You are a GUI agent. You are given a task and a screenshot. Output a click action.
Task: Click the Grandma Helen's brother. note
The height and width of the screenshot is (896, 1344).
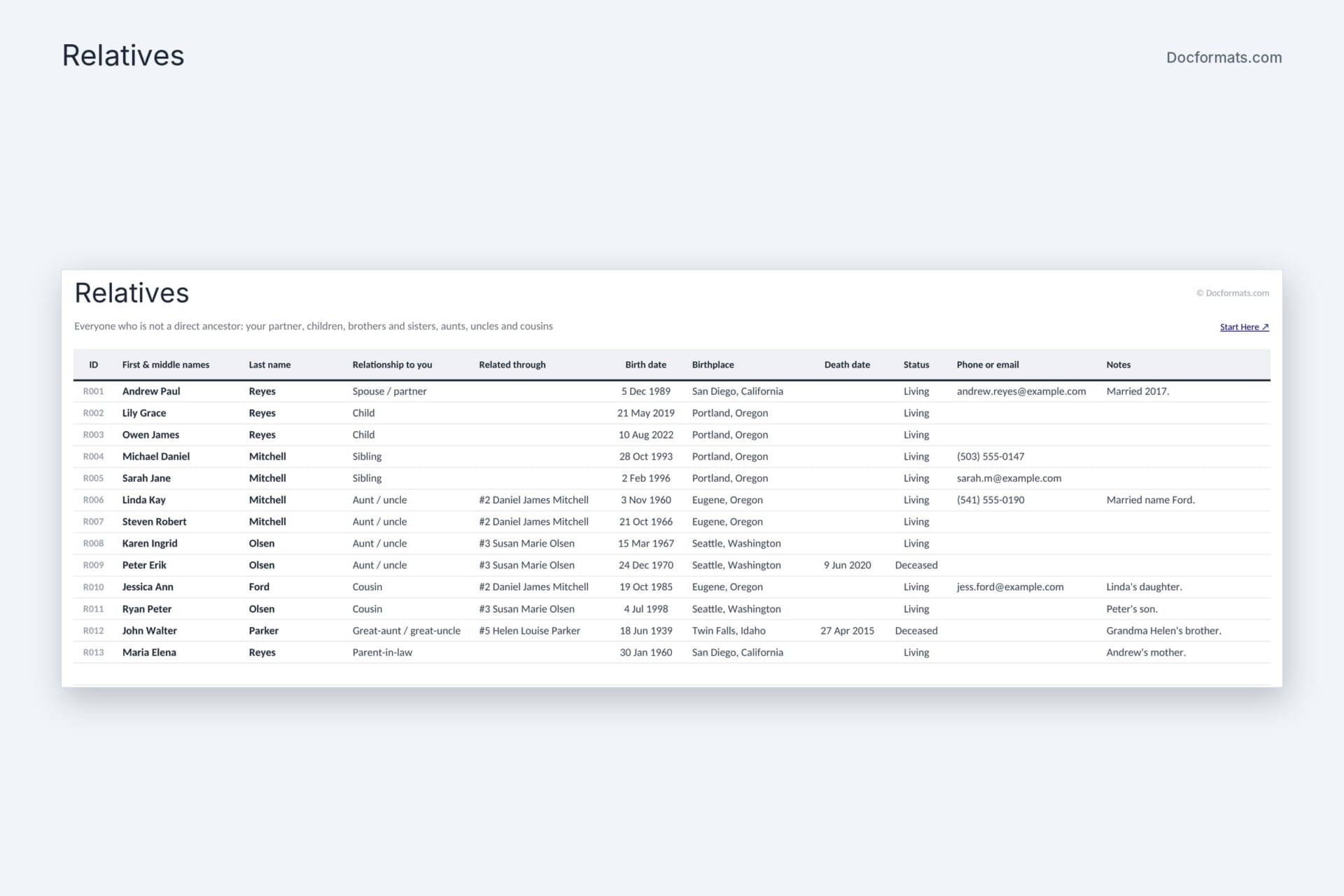tap(1163, 631)
